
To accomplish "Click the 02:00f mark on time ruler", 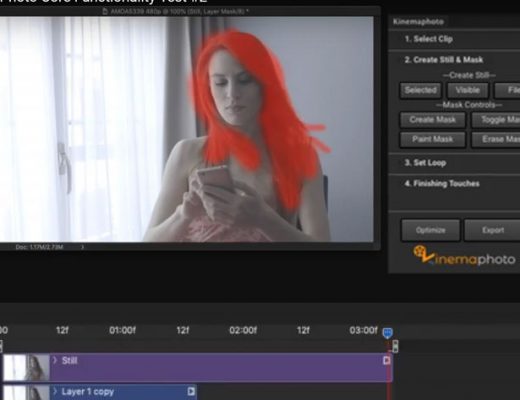I will pos(243,330).
